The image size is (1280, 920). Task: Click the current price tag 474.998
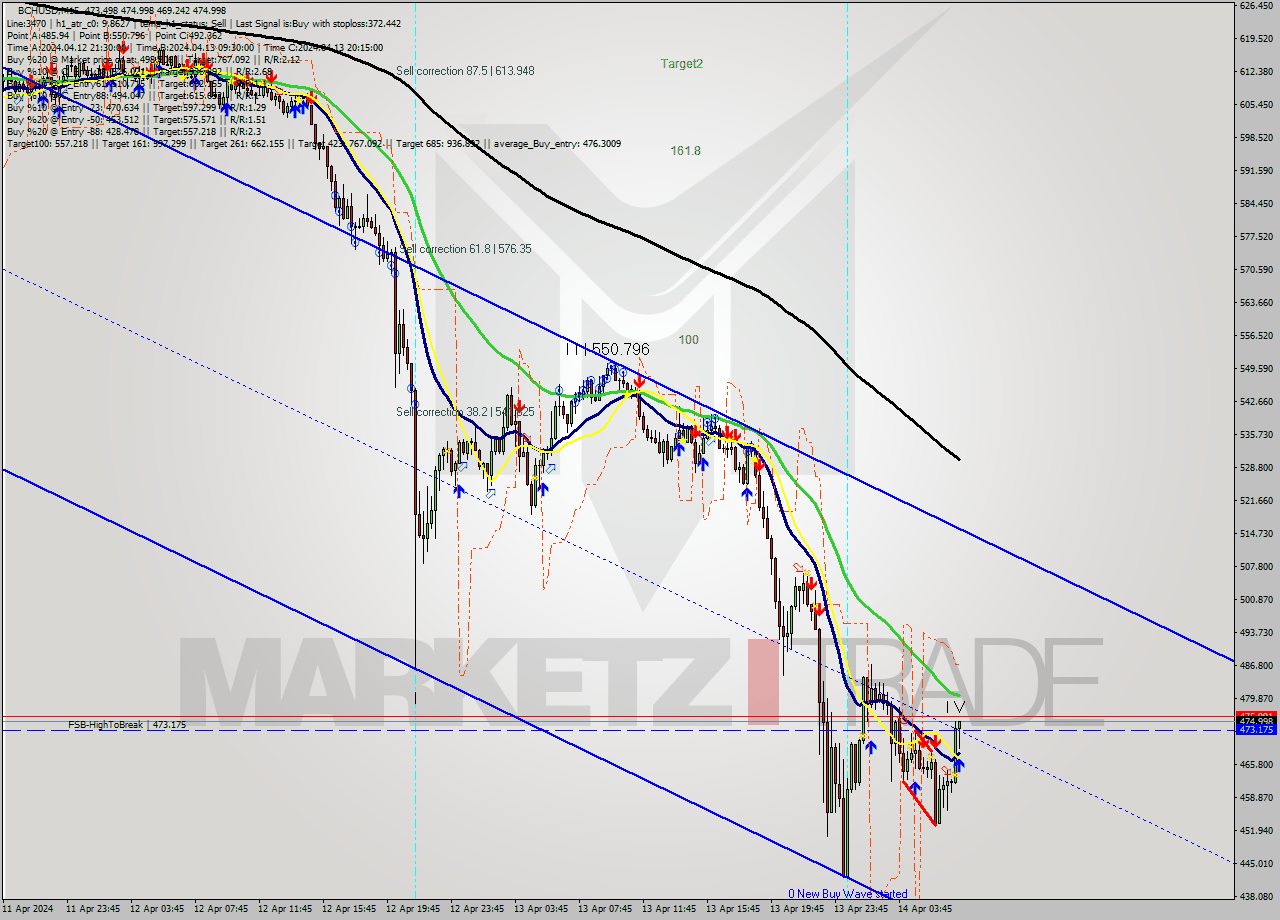[1256, 721]
